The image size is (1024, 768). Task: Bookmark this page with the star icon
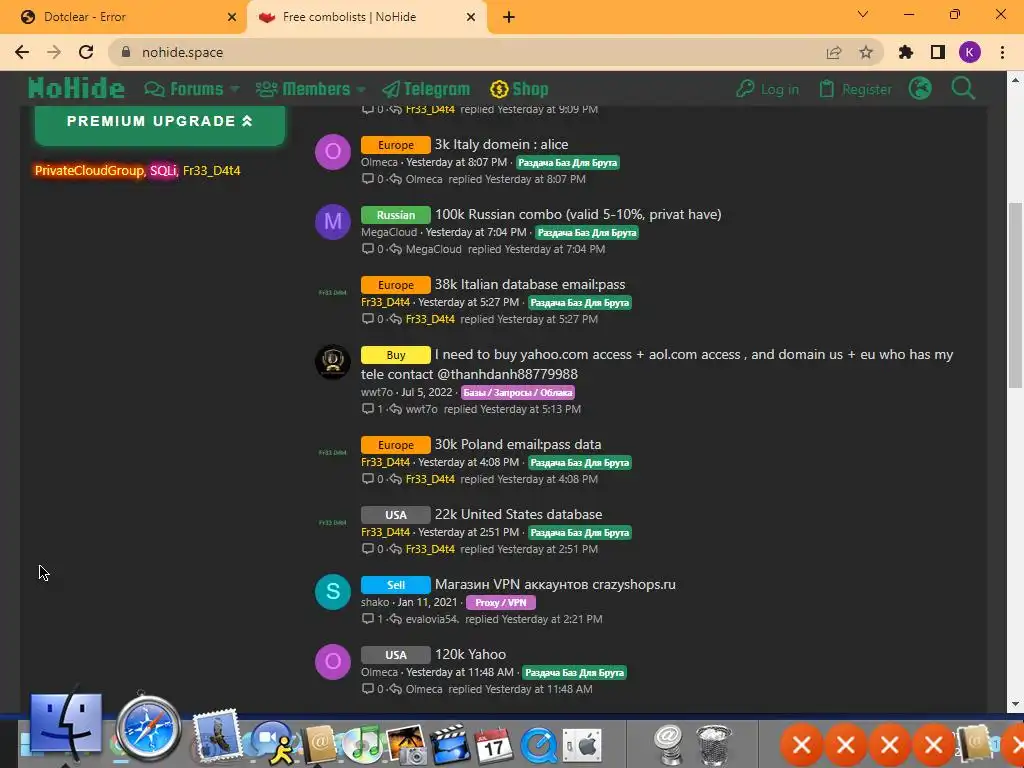tap(866, 52)
